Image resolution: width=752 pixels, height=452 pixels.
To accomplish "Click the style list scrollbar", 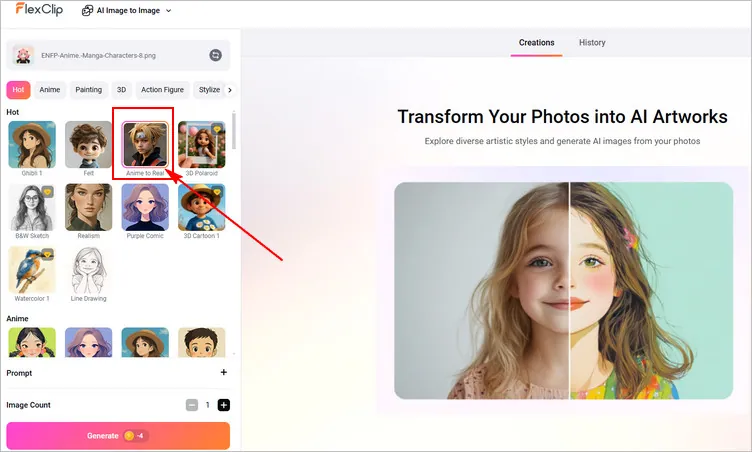I will (x=234, y=131).
